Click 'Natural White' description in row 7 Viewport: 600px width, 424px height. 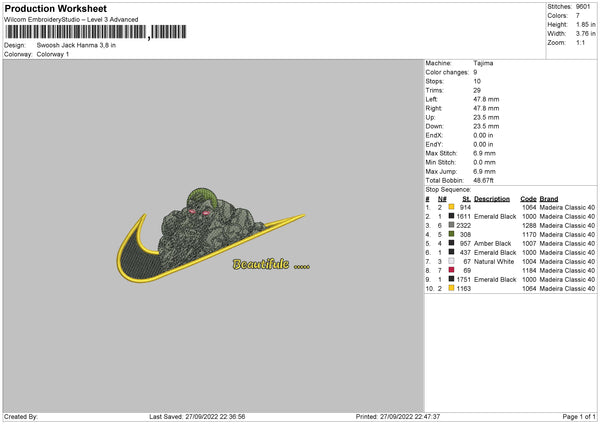pyautogui.click(x=494, y=261)
